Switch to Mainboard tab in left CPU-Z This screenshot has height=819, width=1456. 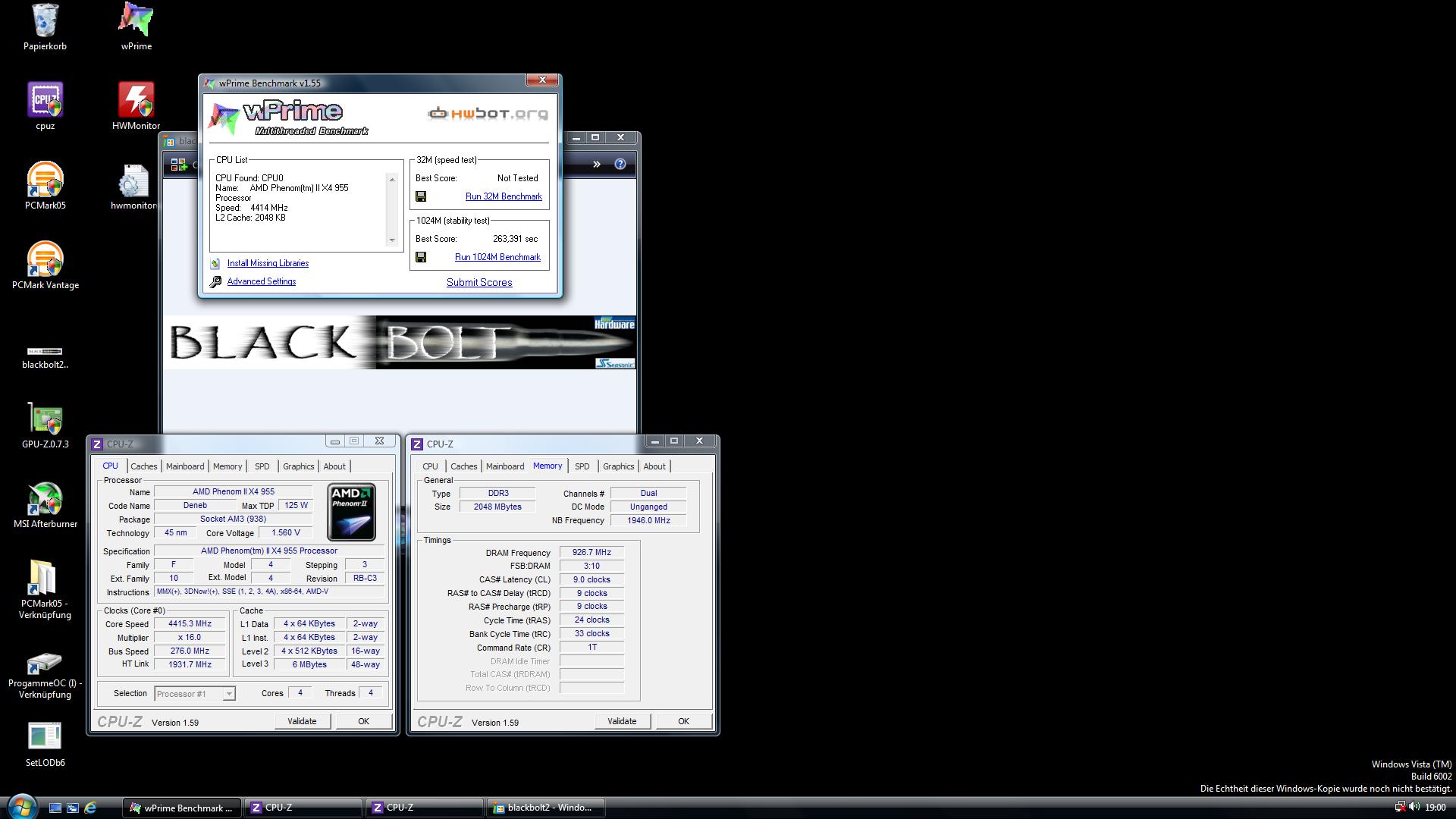pos(185,466)
